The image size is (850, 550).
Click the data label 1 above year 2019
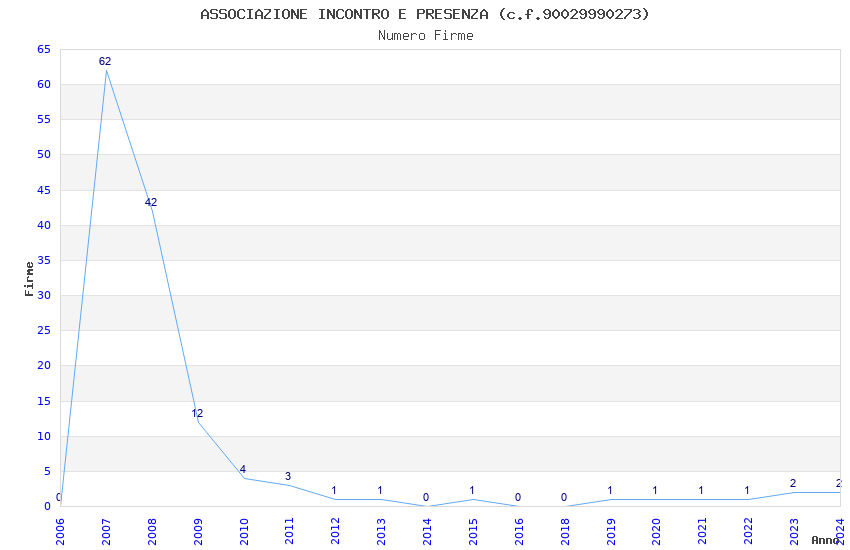pos(610,490)
